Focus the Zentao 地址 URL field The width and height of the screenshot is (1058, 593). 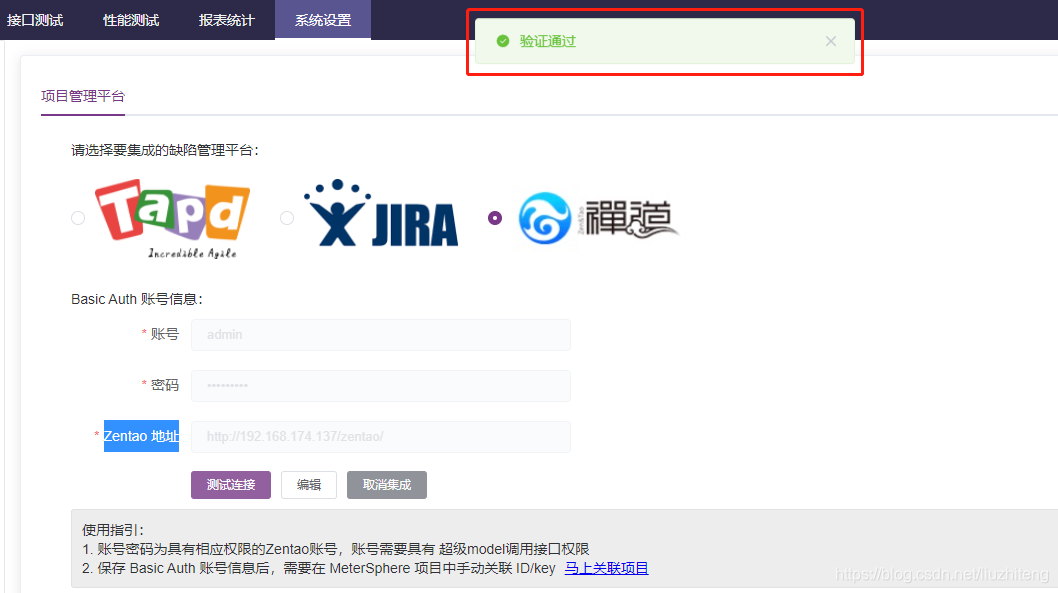[381, 436]
